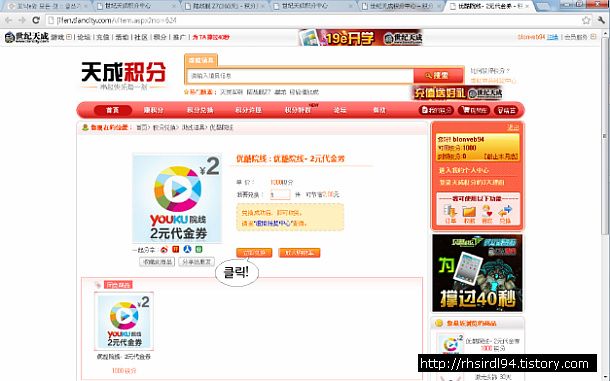Select the orange search category tab

(201, 60)
